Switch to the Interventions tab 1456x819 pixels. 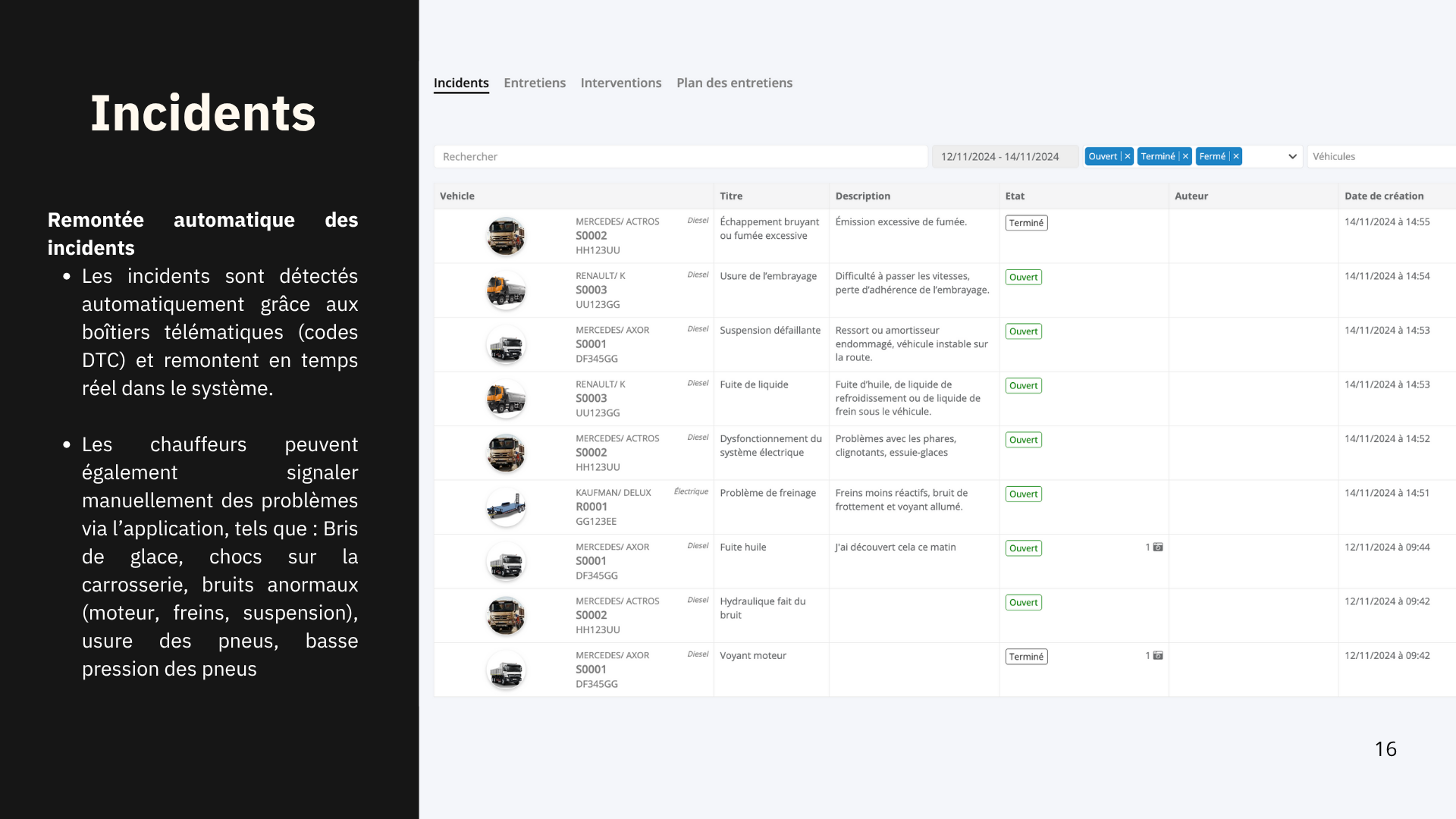[621, 83]
